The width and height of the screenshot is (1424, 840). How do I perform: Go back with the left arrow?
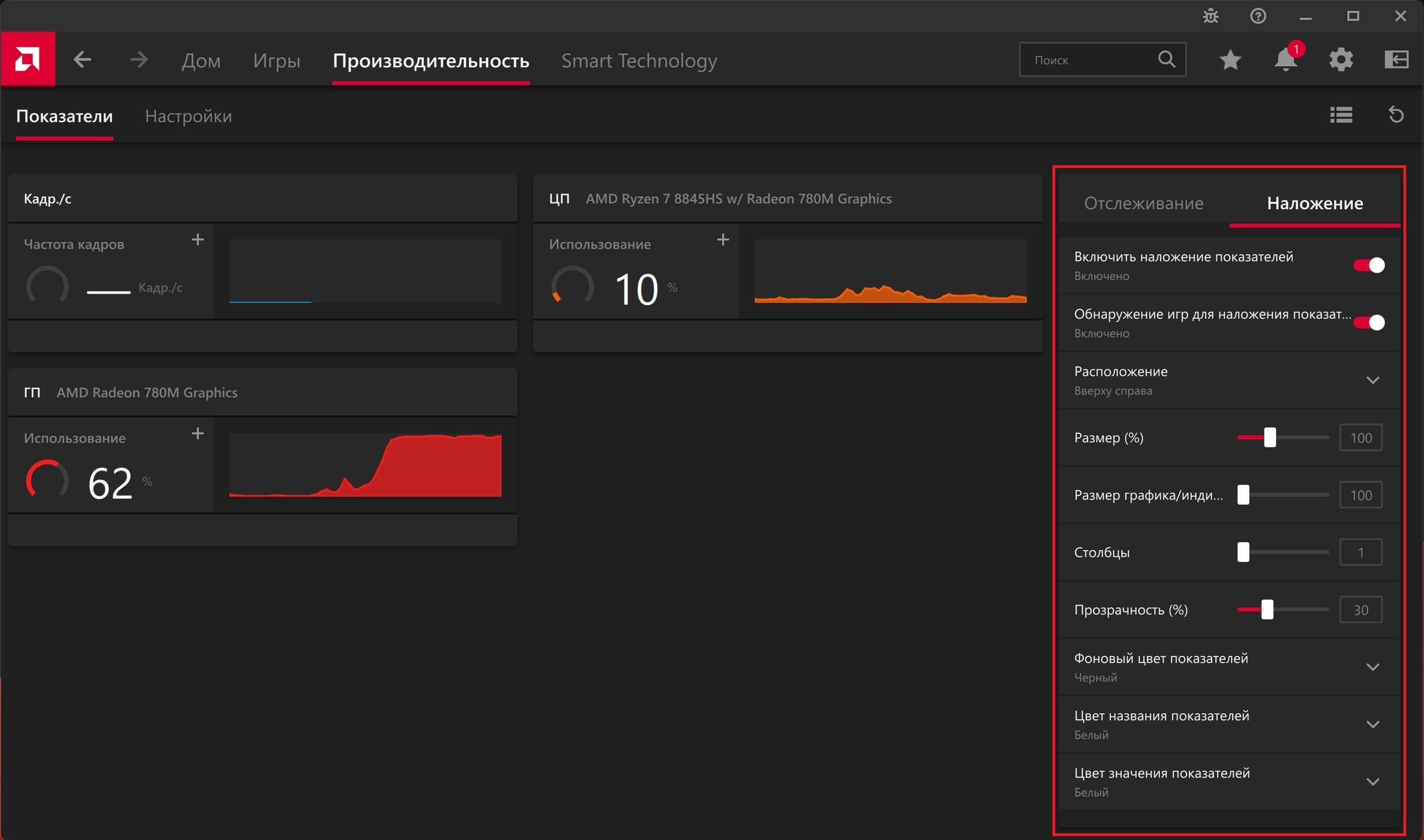pyautogui.click(x=83, y=60)
